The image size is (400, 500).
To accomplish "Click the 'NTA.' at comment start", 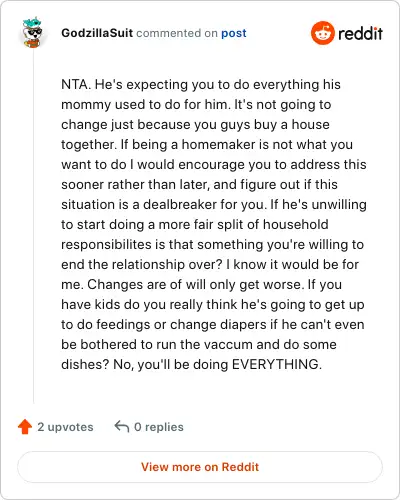I will (76, 84).
